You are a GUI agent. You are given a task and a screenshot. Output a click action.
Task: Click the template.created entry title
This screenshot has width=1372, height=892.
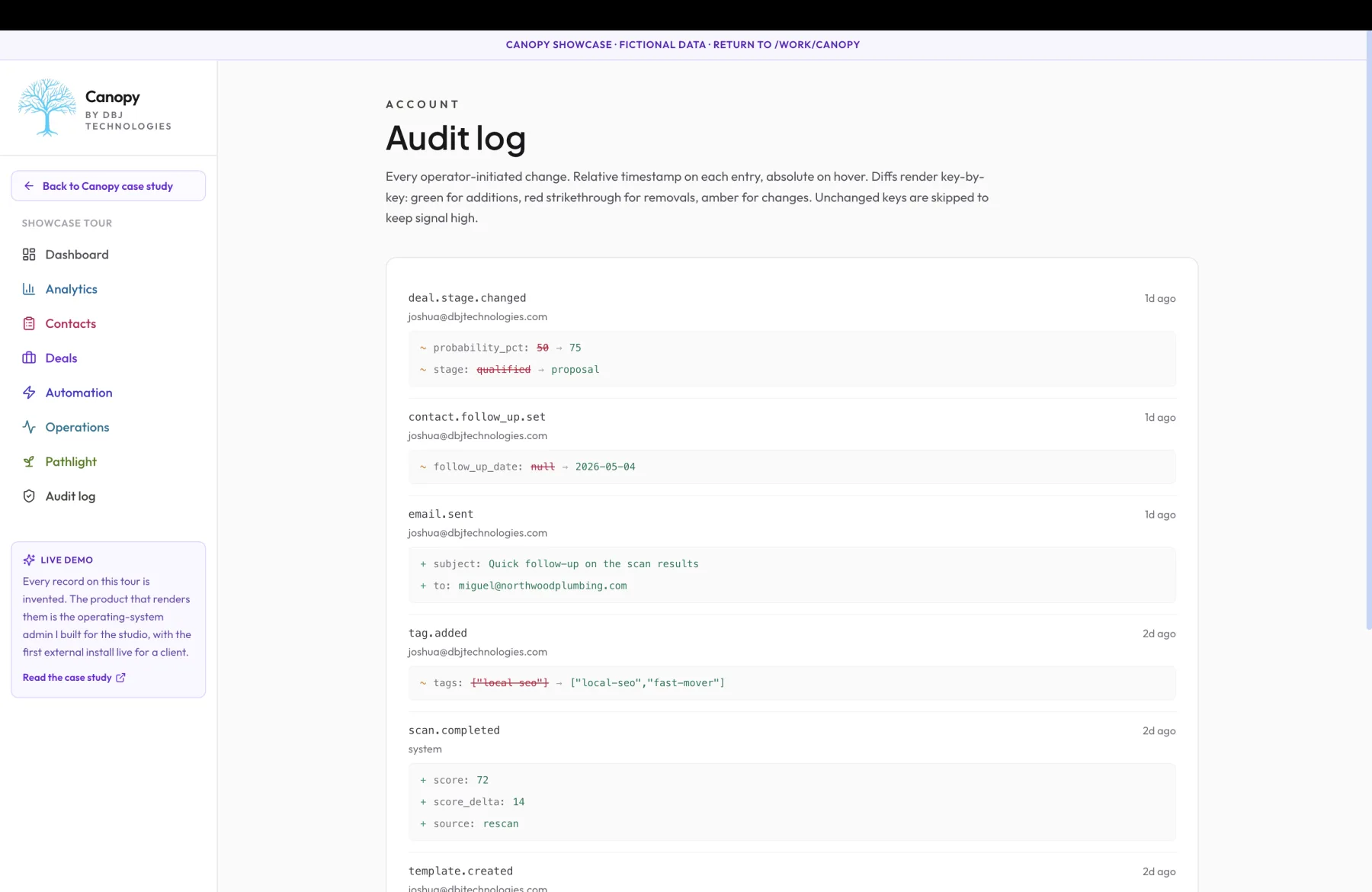(x=460, y=871)
